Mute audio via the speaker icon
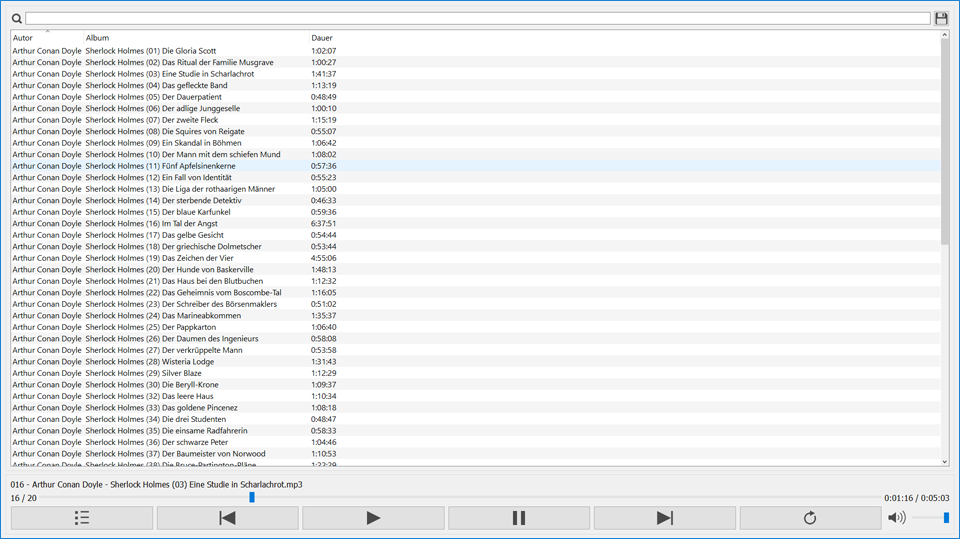 coord(896,518)
